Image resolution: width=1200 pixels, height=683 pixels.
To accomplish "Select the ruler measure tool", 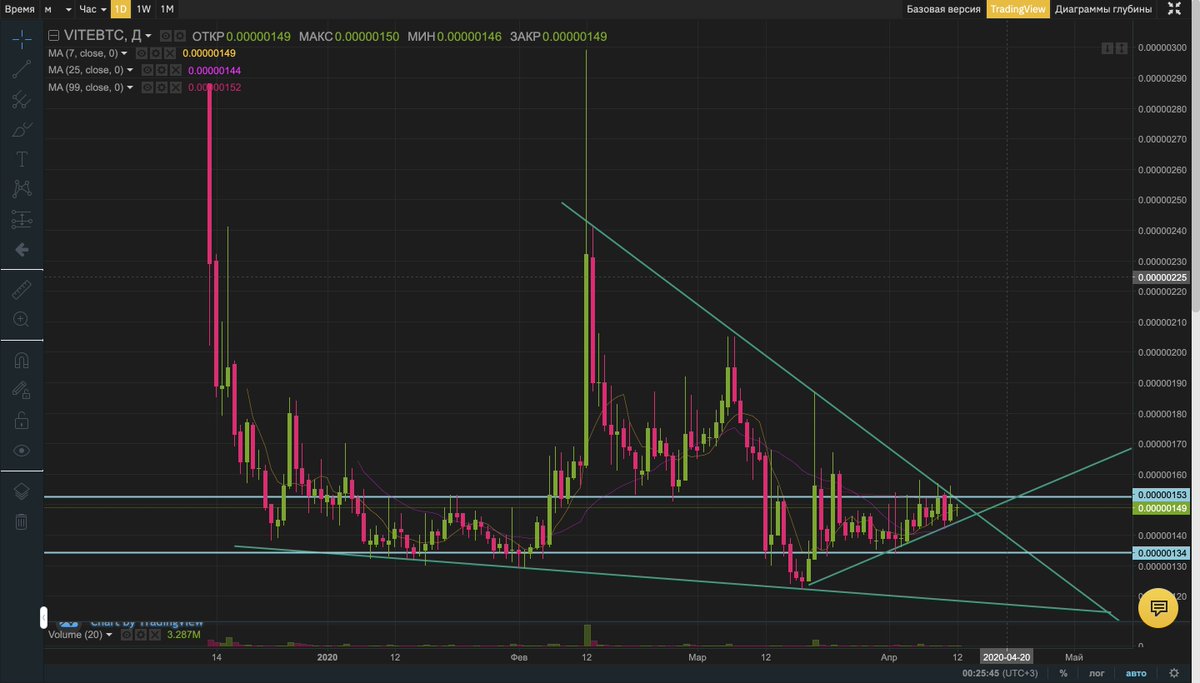I will pos(21,290).
